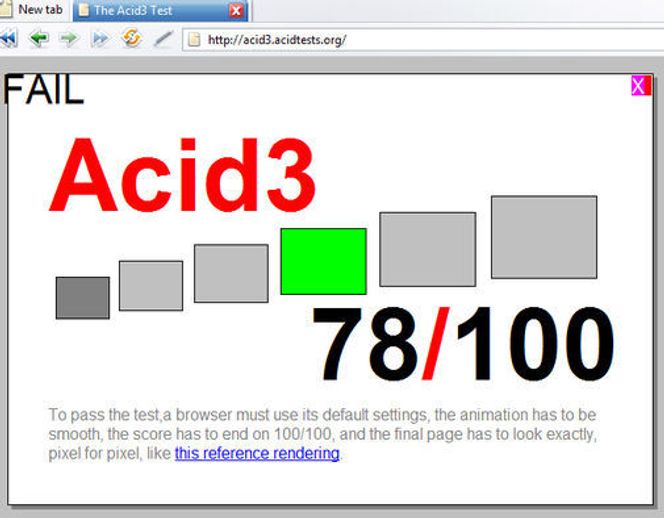Image resolution: width=664 pixels, height=518 pixels.
Task: Click the dark gray smallest square
Action: coord(83,298)
